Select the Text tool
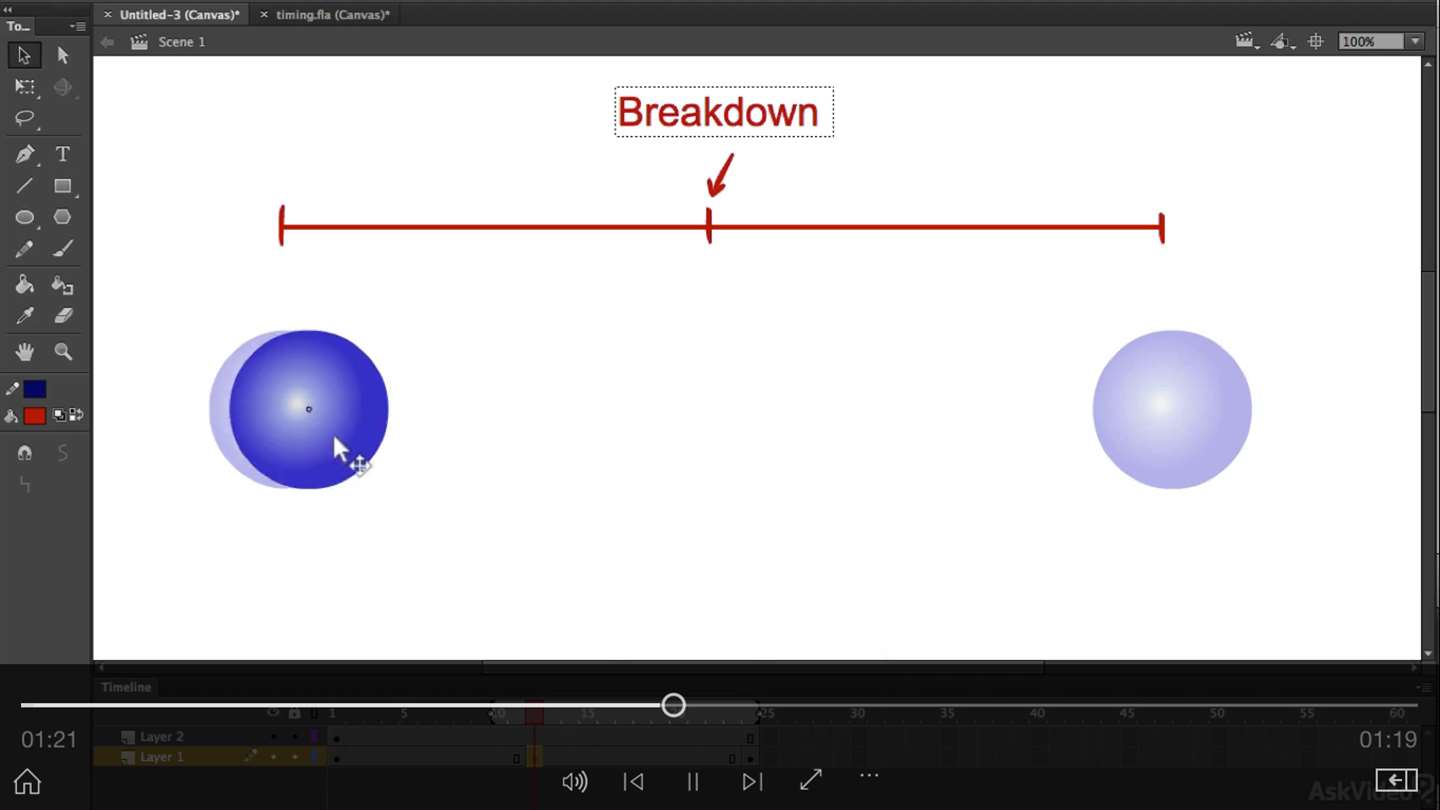The height and width of the screenshot is (810, 1440). tap(63, 154)
